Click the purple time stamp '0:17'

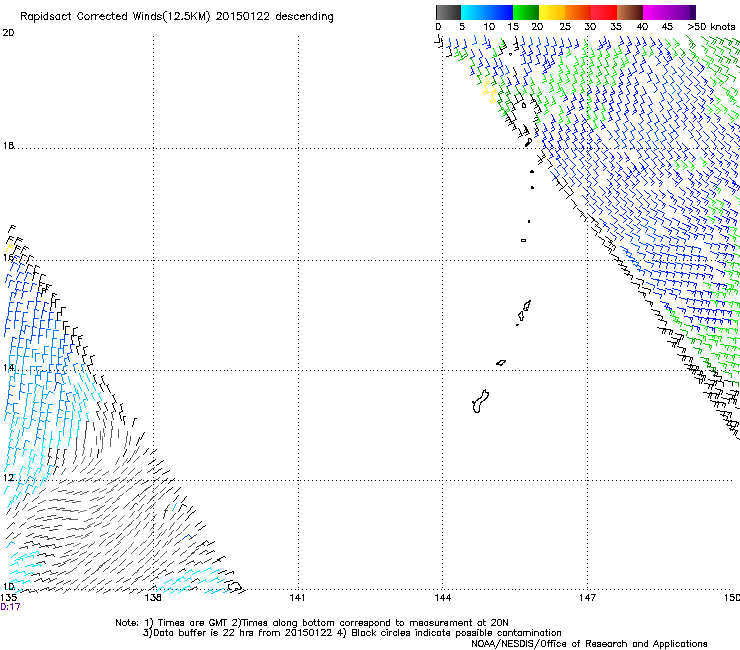[10, 607]
